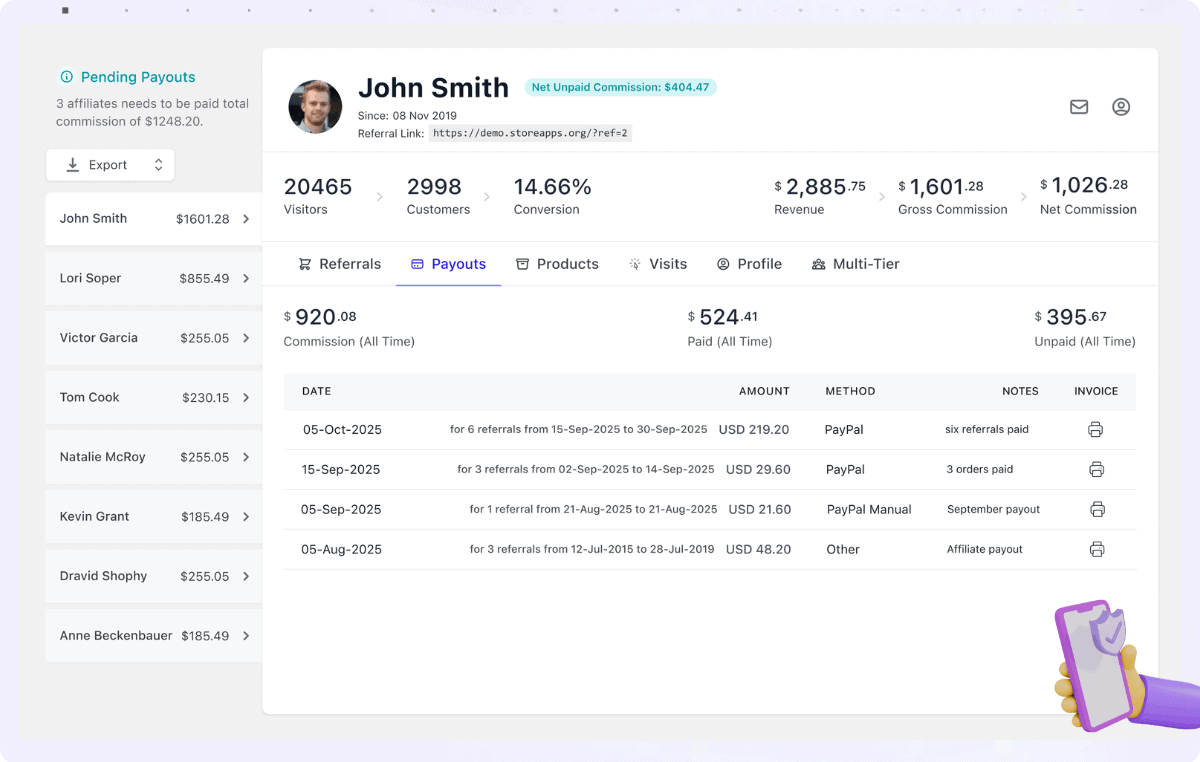Screen dimensions: 1200x762
Task: Expand Tom Cook's pending payout entry
Action: tap(247, 397)
